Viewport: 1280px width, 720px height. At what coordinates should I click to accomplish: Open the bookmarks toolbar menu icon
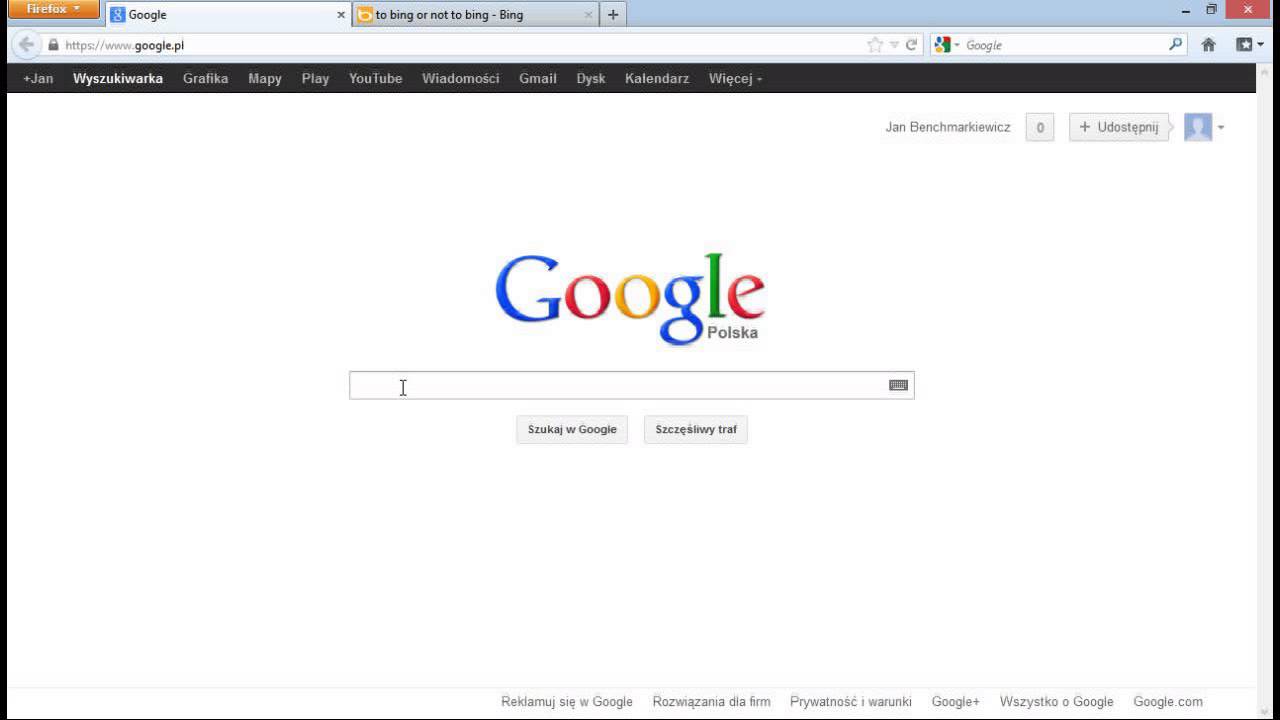[1249, 45]
